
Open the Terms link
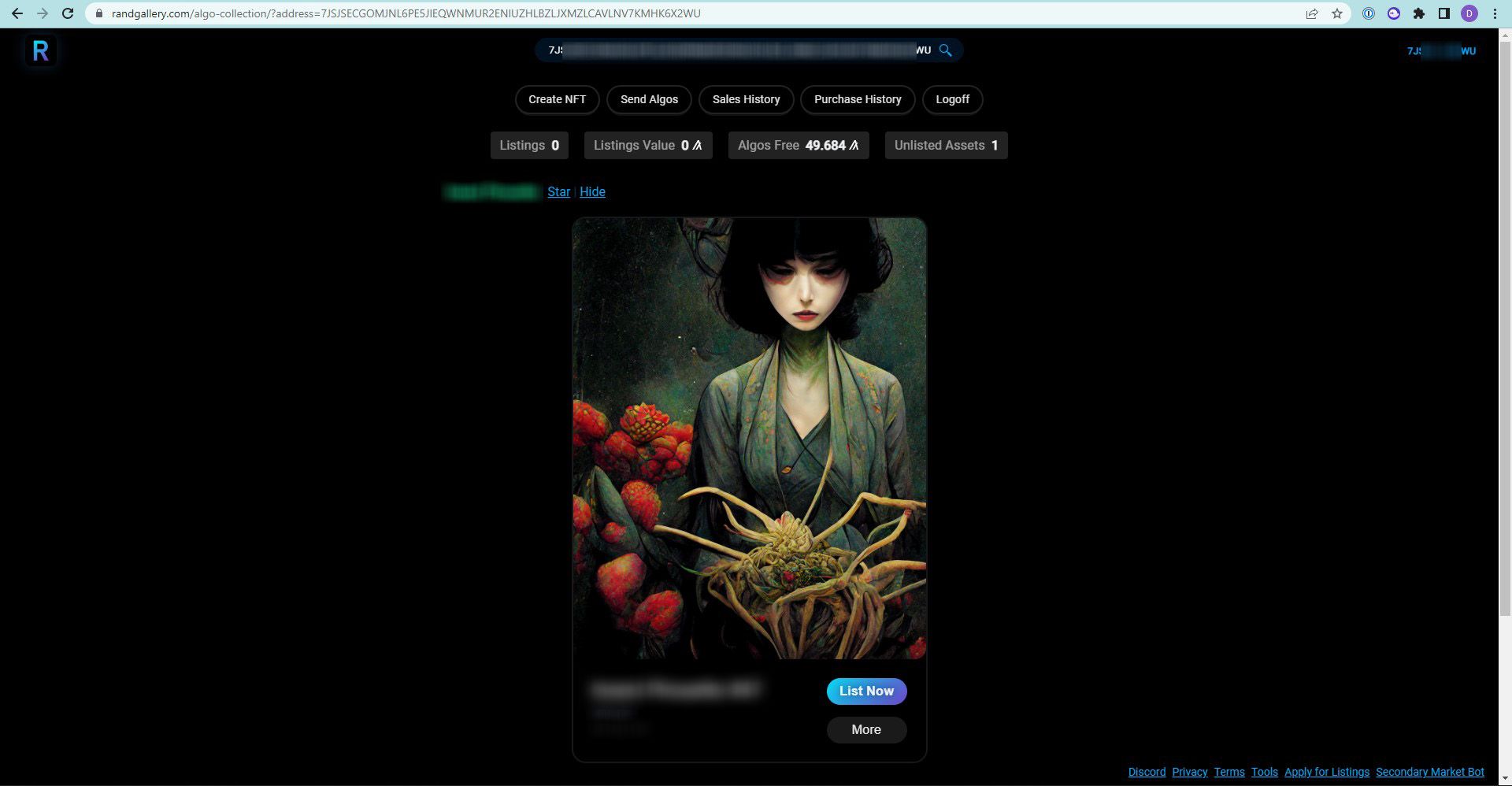(1229, 772)
